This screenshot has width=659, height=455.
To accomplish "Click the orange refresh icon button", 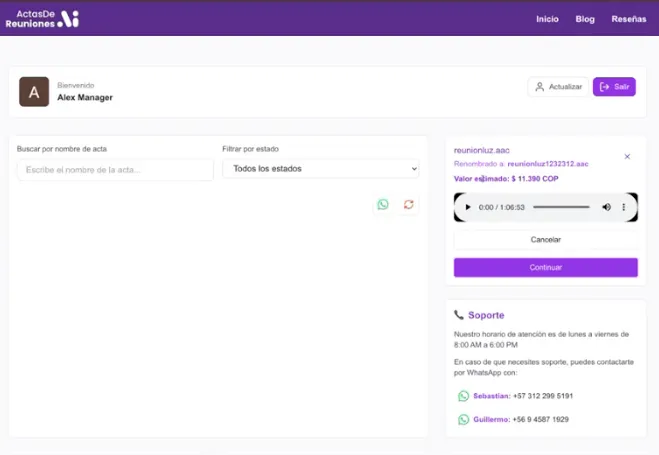I will [408, 204].
